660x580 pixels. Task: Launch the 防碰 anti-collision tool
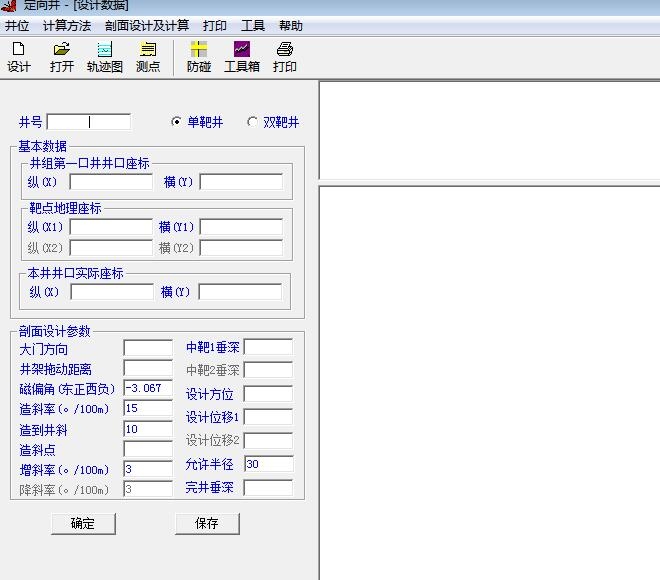[199, 57]
